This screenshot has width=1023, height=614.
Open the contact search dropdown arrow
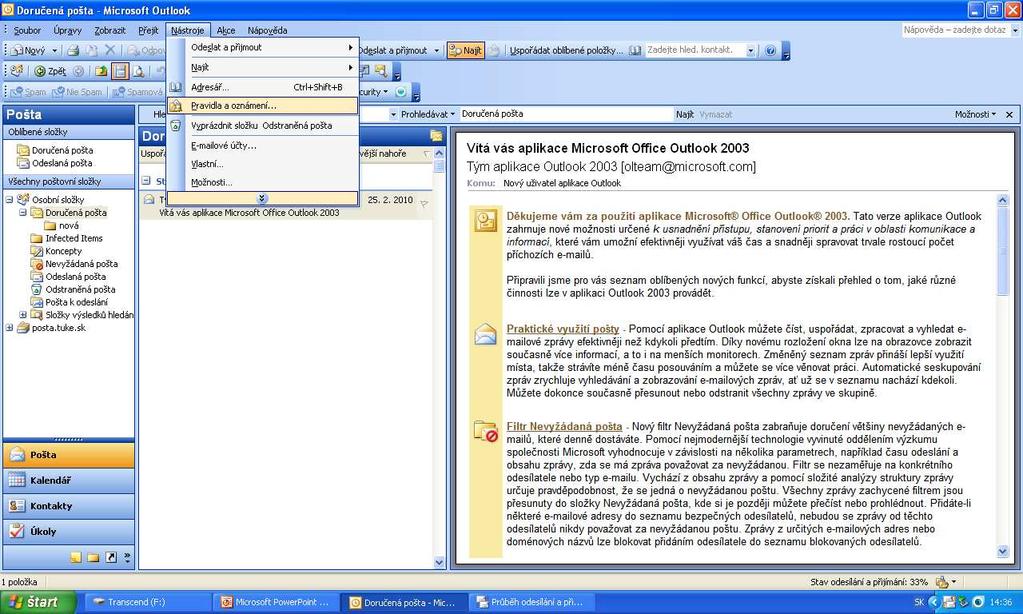tap(751, 50)
